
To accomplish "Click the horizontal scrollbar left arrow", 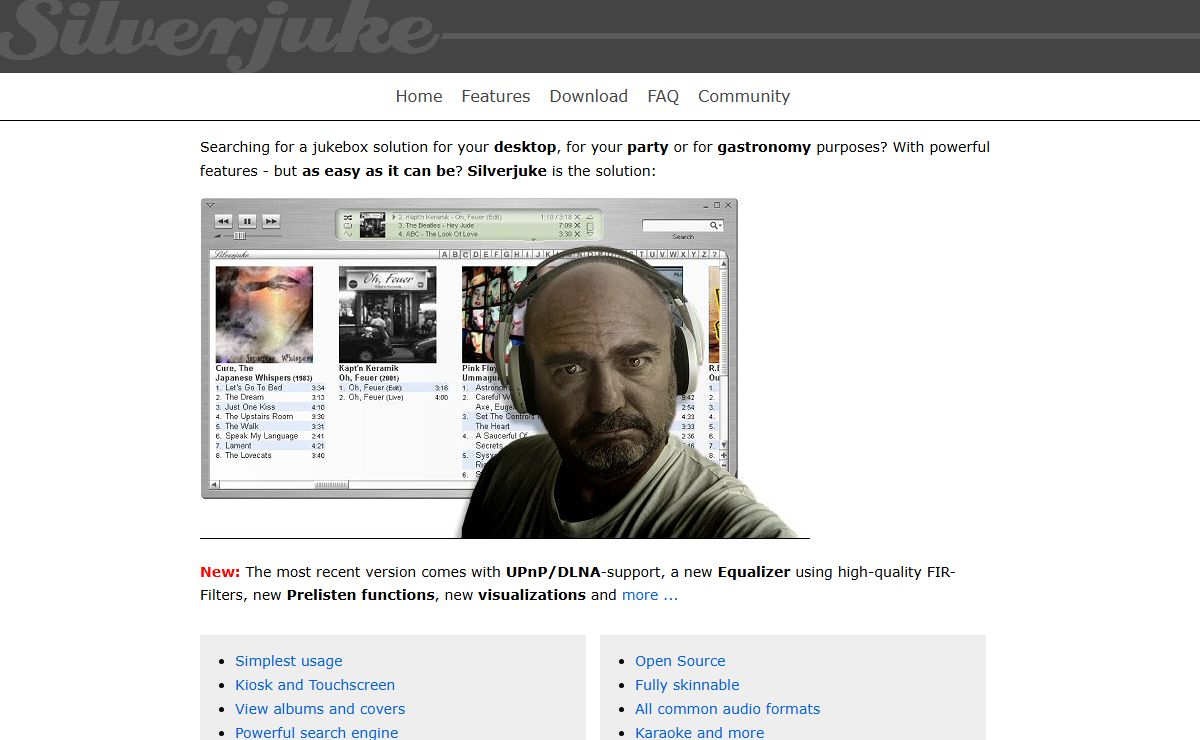I will tap(214, 486).
